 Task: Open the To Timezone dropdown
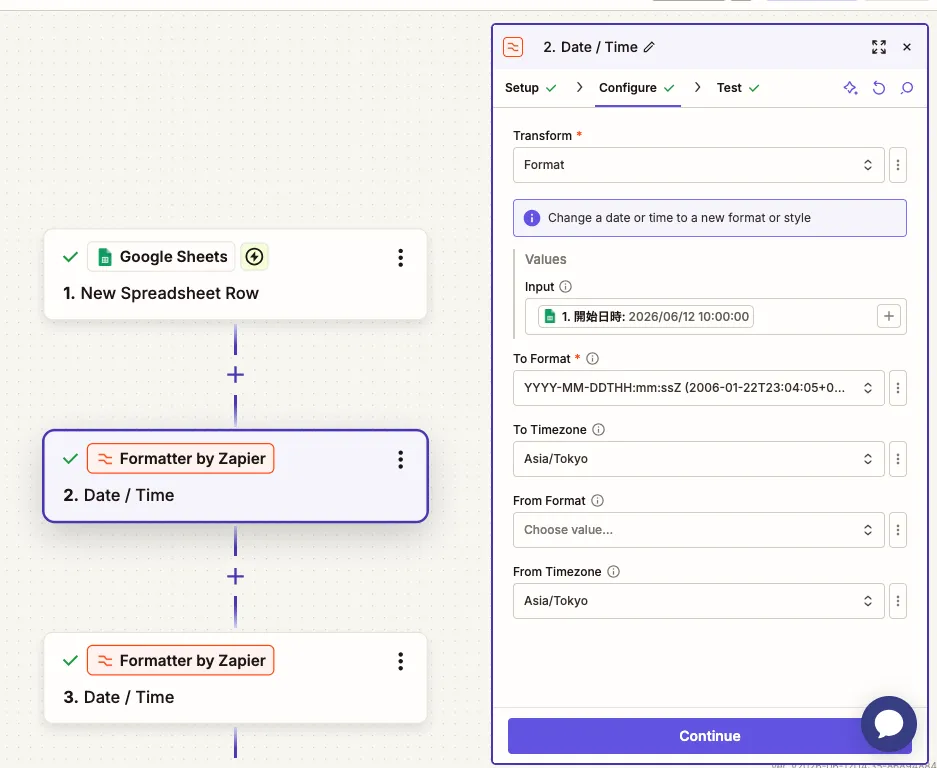[x=699, y=459]
